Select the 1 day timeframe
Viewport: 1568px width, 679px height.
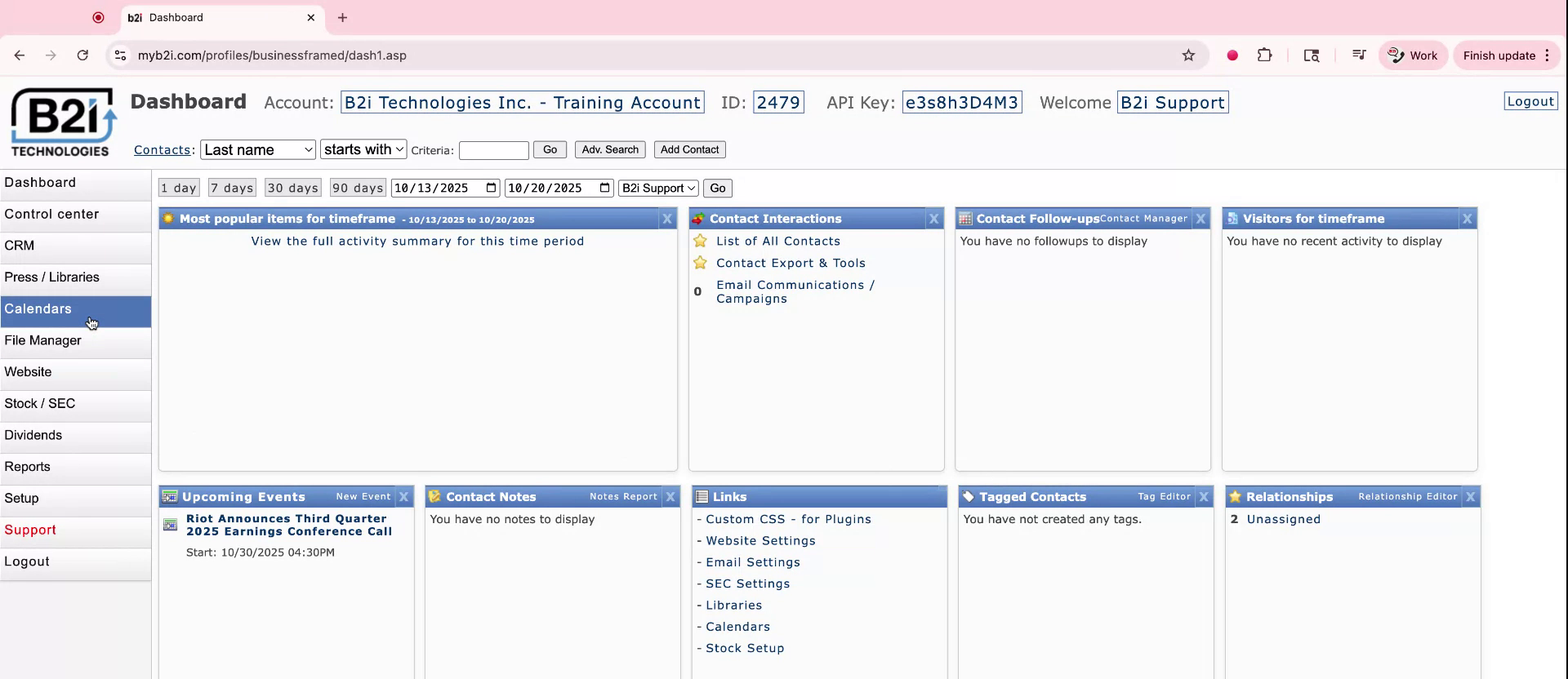tap(179, 189)
